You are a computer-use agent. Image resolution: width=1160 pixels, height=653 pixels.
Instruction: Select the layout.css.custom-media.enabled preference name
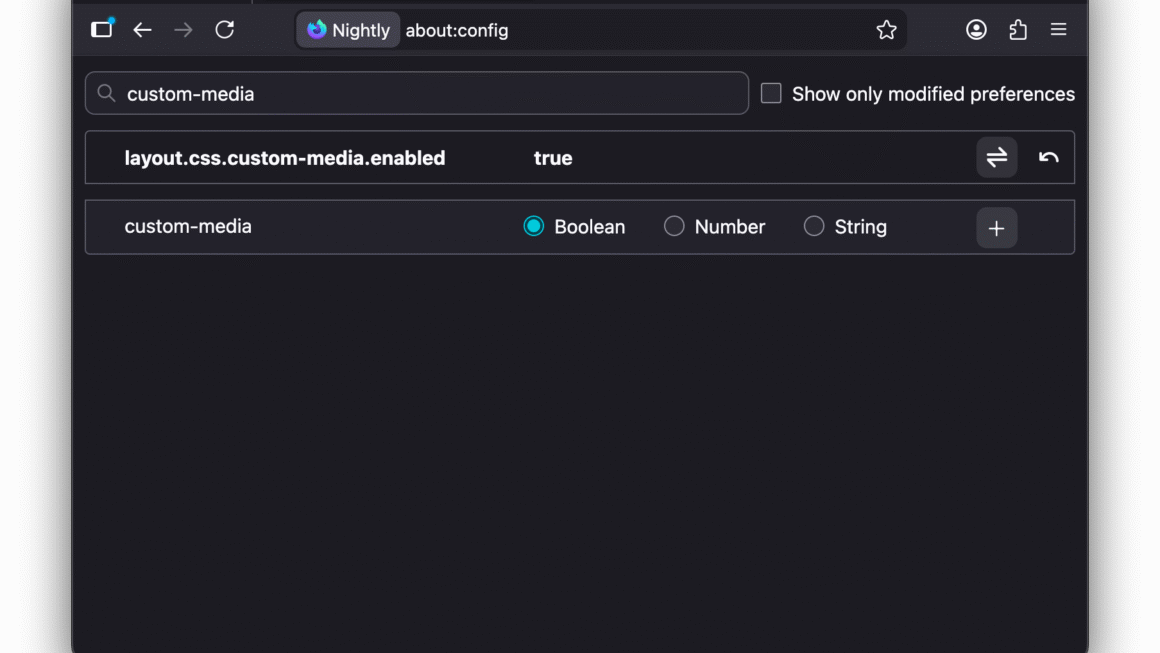[285, 158]
